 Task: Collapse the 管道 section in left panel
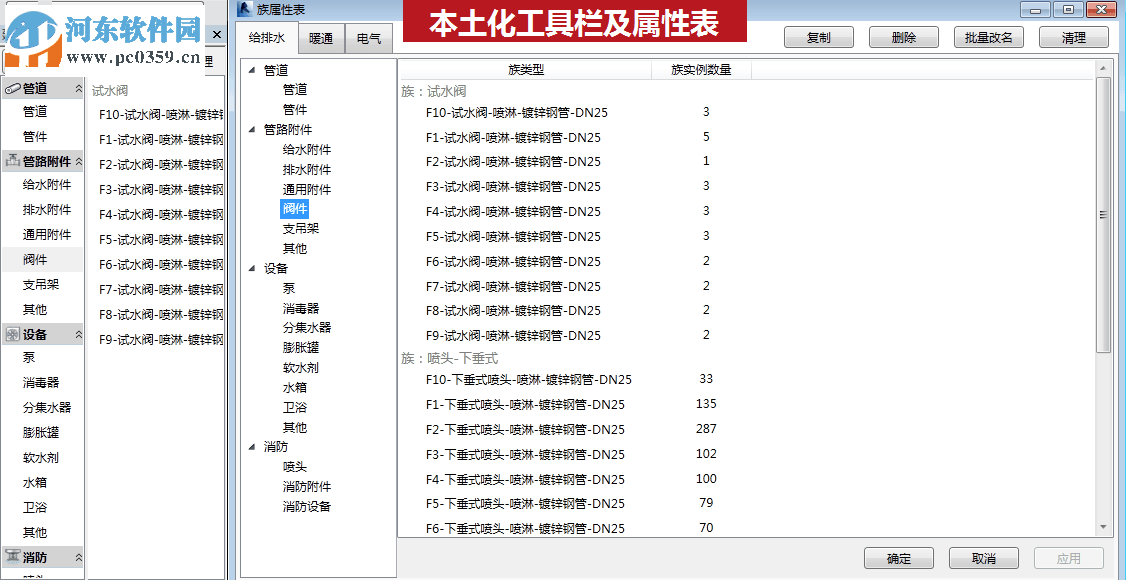tap(78, 88)
